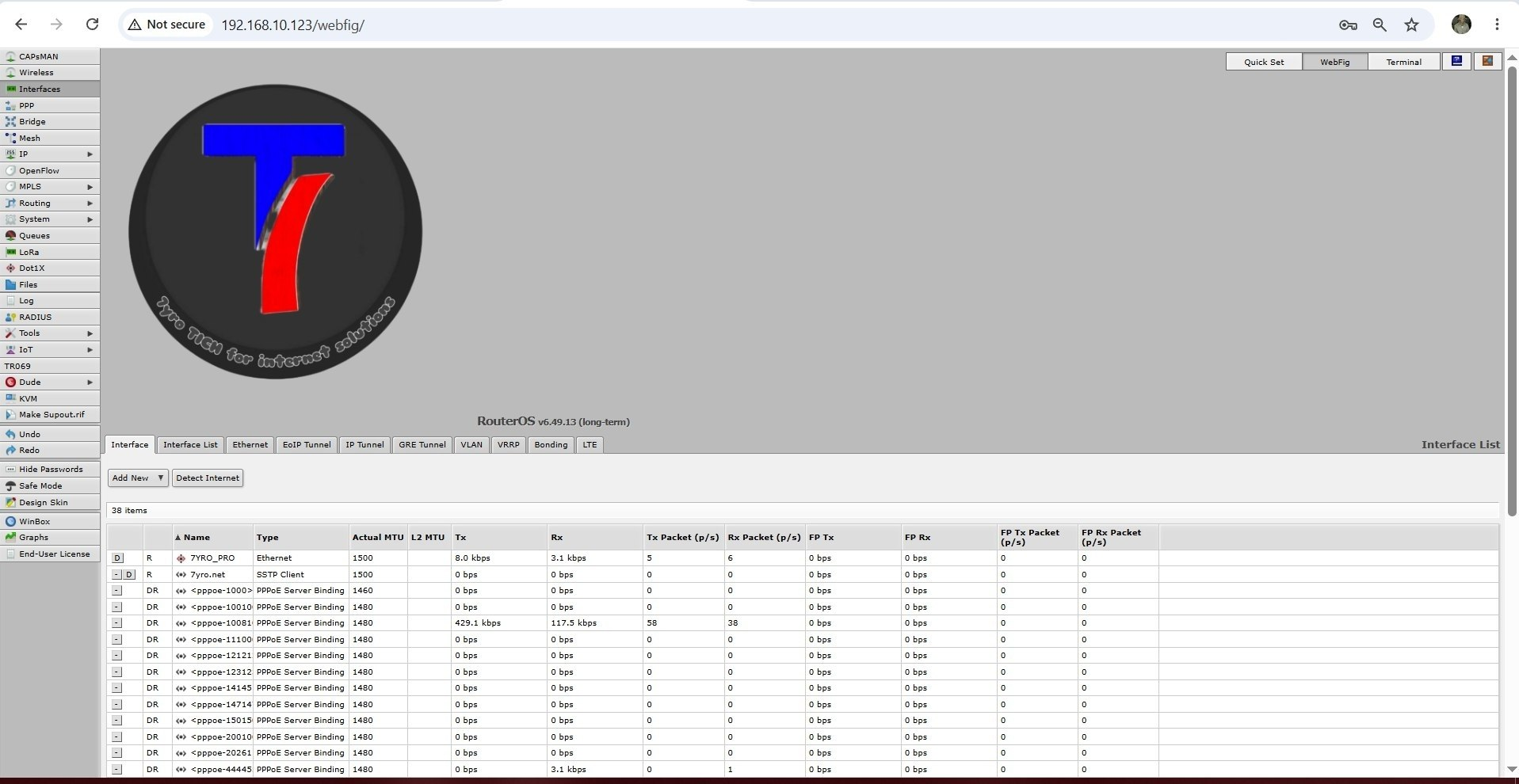1519x784 pixels.
Task: Click the Detect Internet button
Action: click(x=208, y=478)
